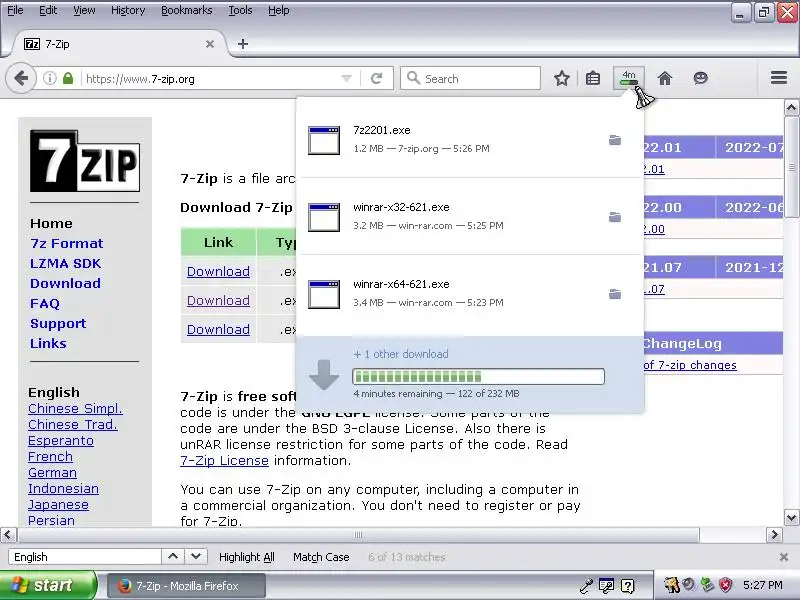This screenshot has height=600, width=800.
Task: Open the Help menu
Action: point(279,10)
